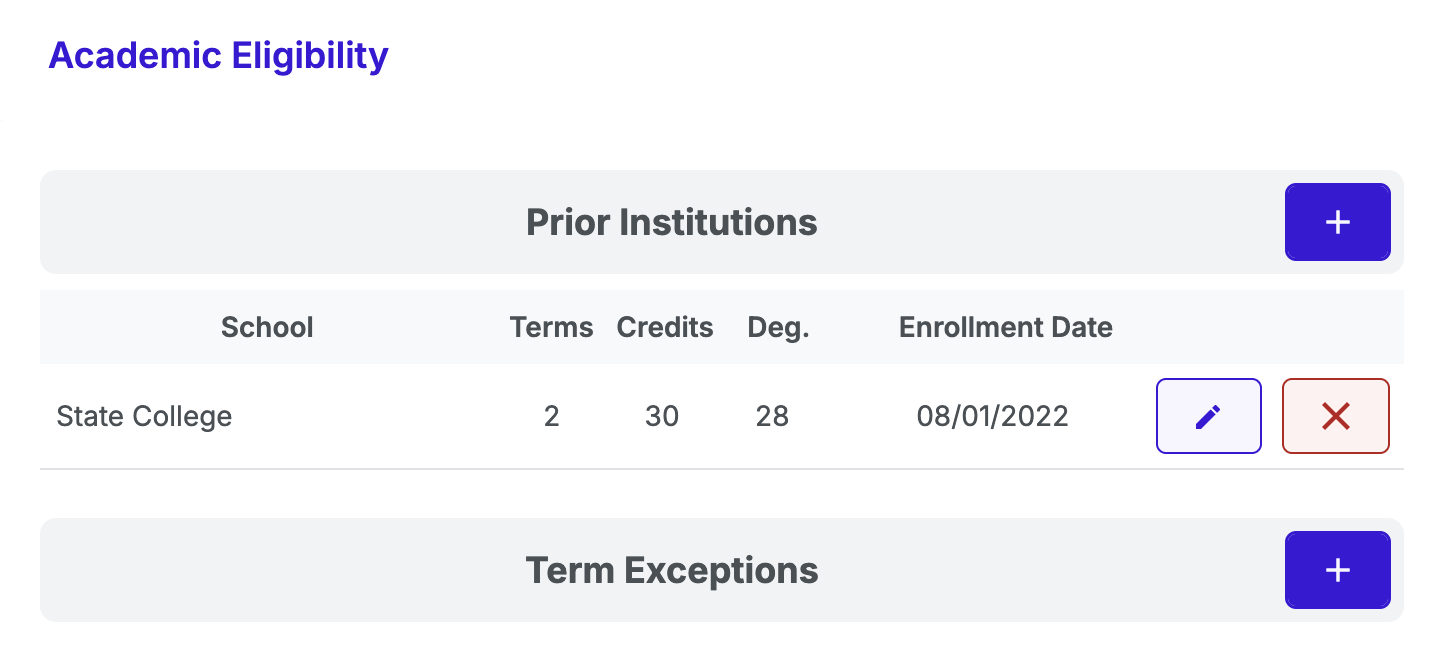Click the Enrollment Date column header

(1005, 327)
